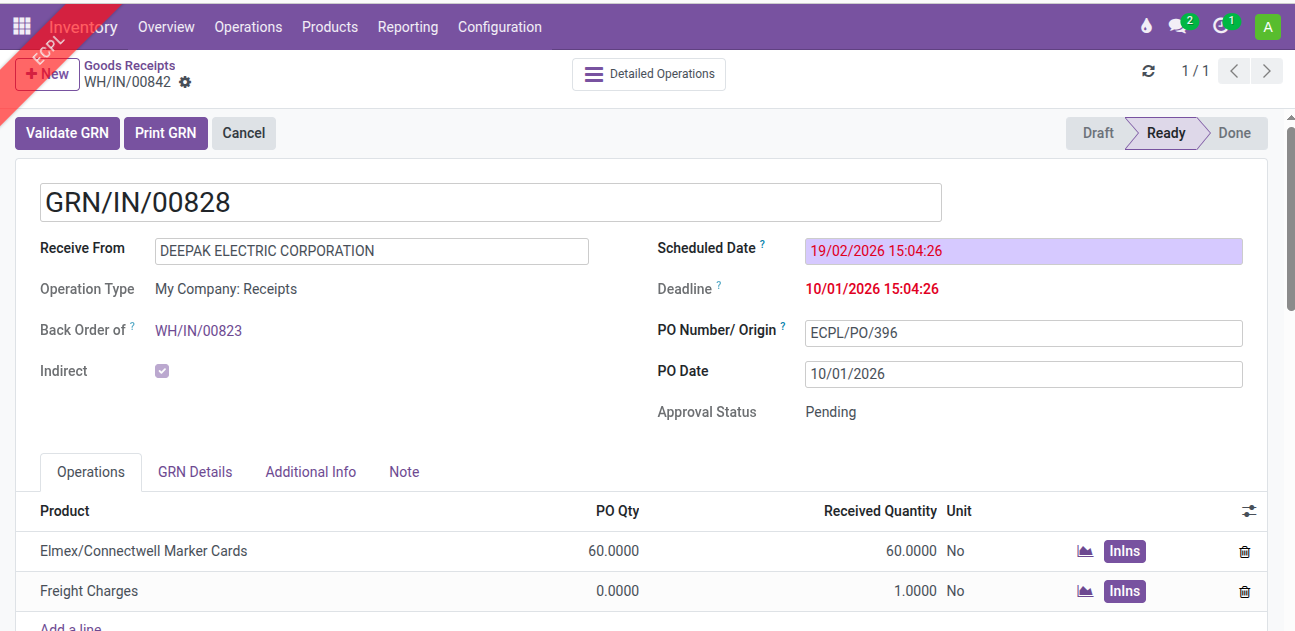
Task: Open the Additional Info tab
Action: pos(310,472)
